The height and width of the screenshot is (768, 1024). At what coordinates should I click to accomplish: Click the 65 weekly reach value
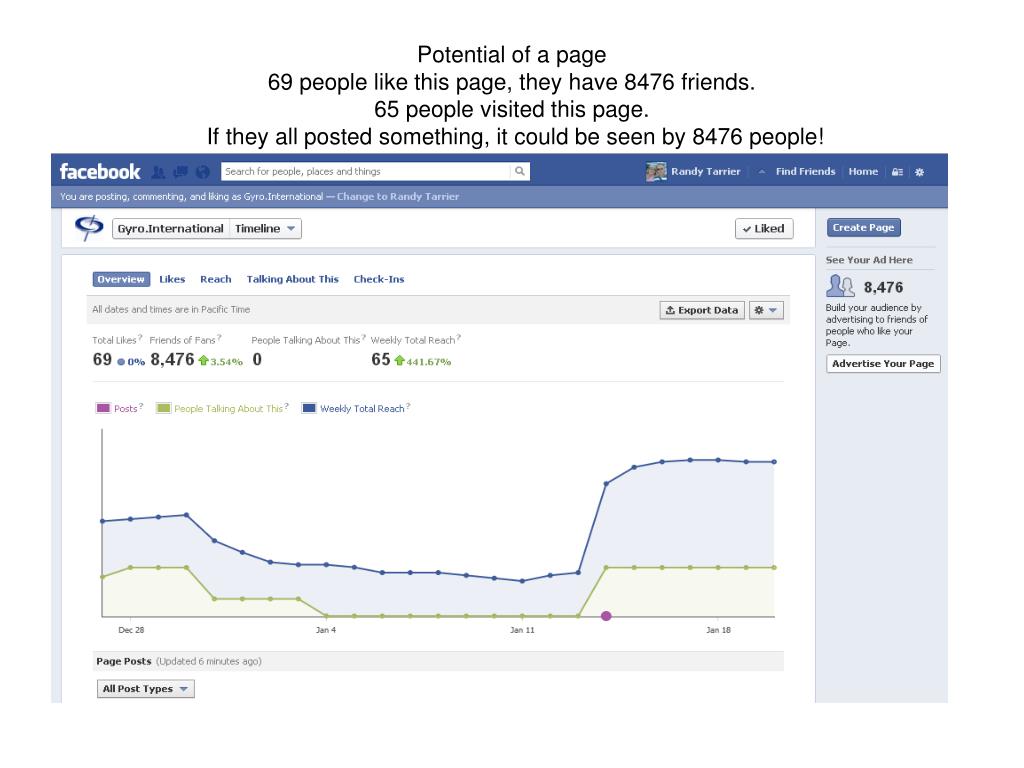[381, 360]
